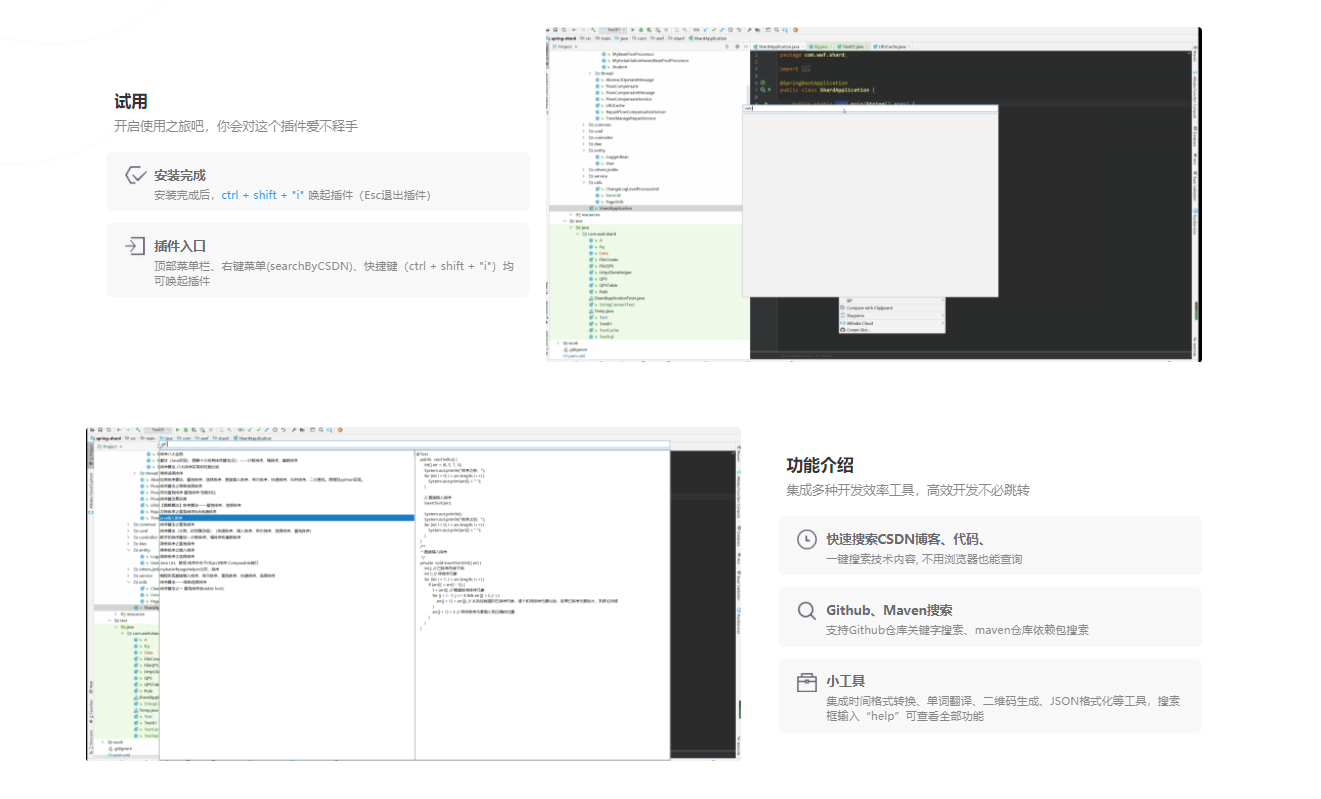Click the clock icon beside 快速搜索CSDN博客
The height and width of the screenshot is (799, 1321).
pyautogui.click(x=806, y=539)
